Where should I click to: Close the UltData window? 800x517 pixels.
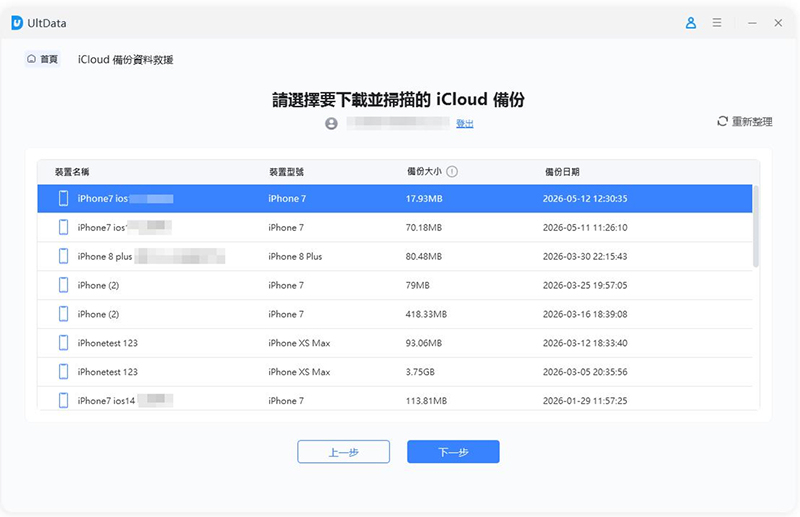[x=778, y=23]
